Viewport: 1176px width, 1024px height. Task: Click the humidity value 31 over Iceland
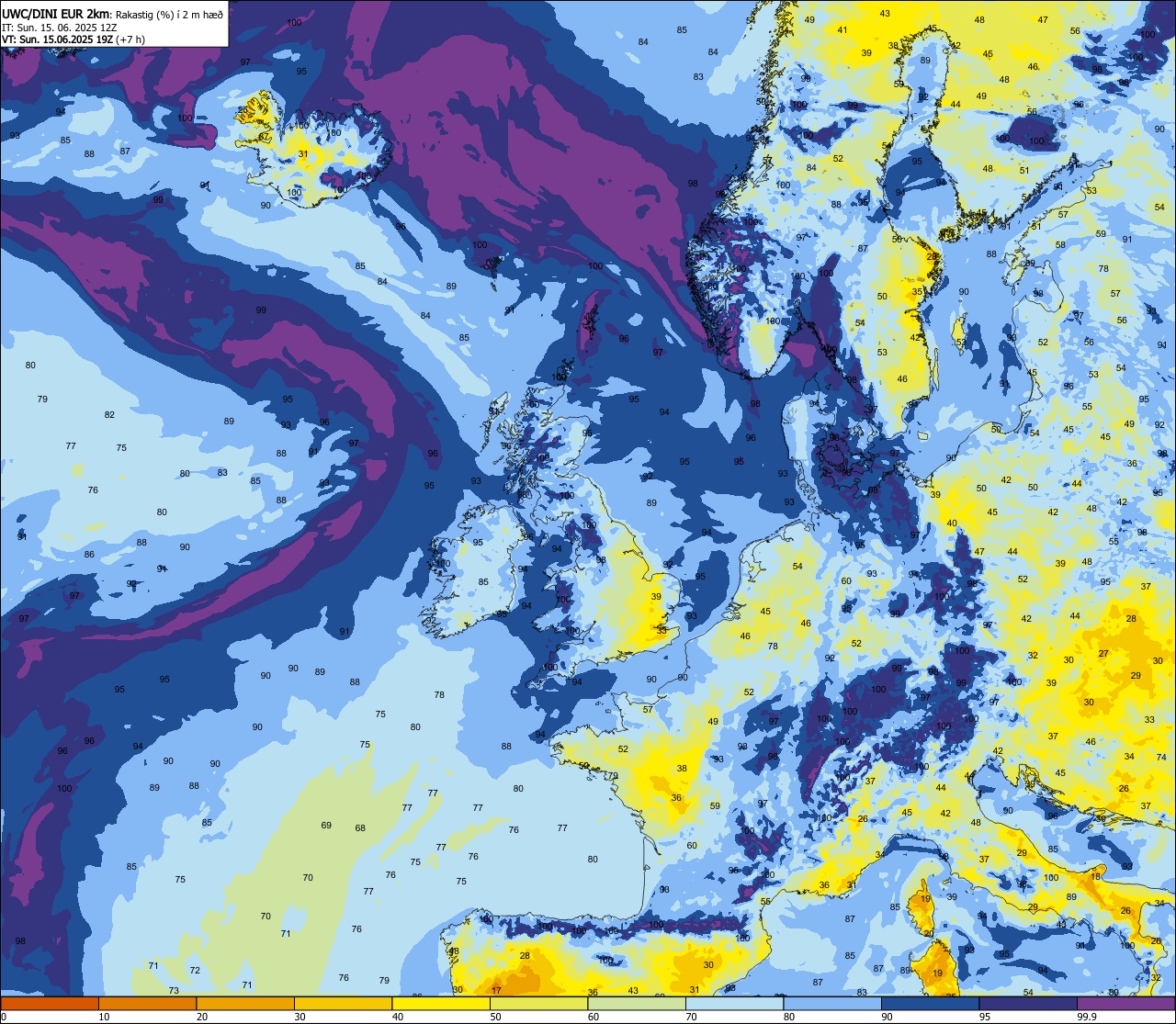point(302,153)
